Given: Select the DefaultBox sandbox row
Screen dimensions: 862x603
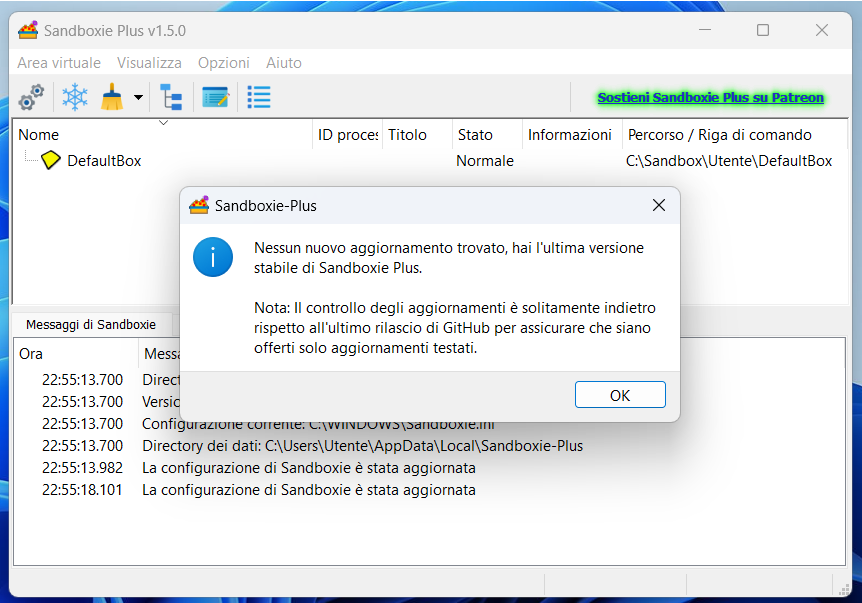Looking at the screenshot, I should tap(429, 161).
